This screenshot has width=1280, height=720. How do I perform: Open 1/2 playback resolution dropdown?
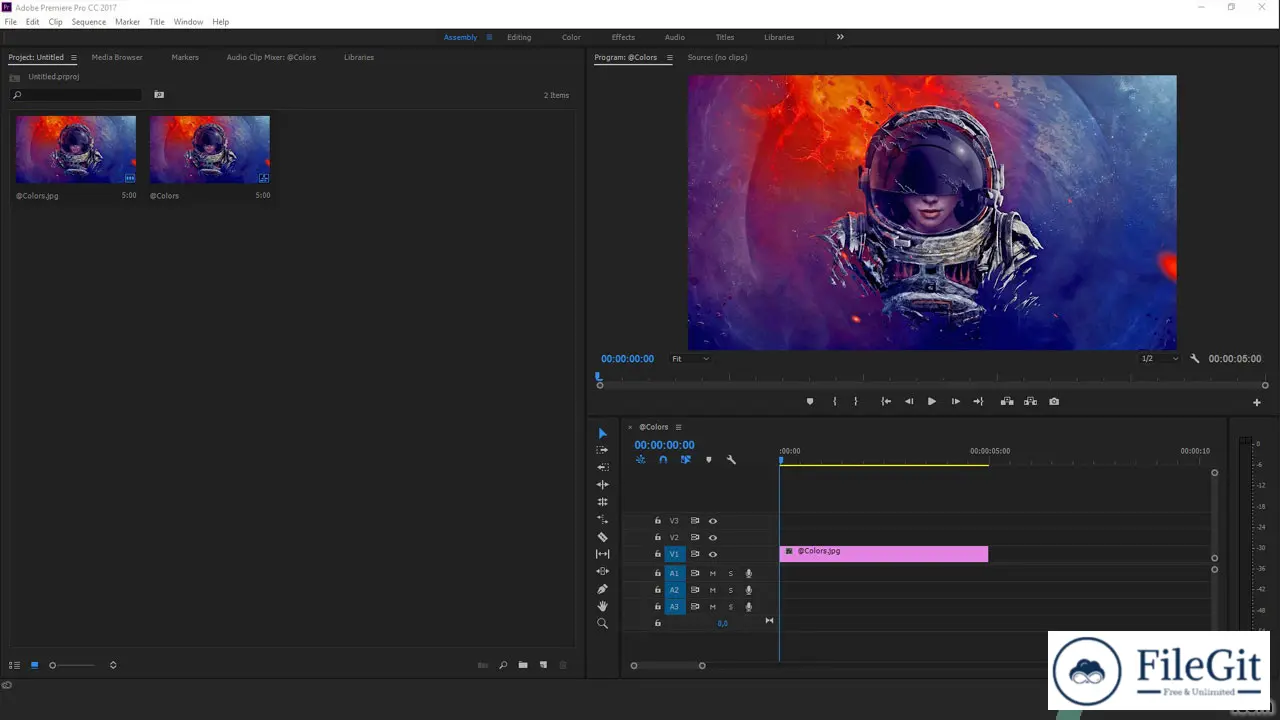point(1160,358)
